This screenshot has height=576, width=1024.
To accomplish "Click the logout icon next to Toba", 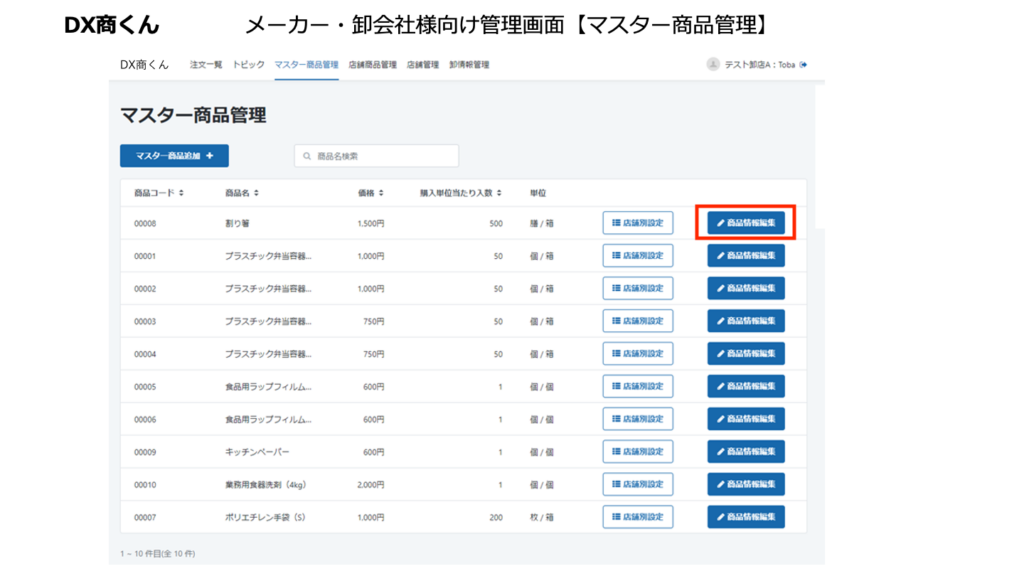I will (x=803, y=65).
